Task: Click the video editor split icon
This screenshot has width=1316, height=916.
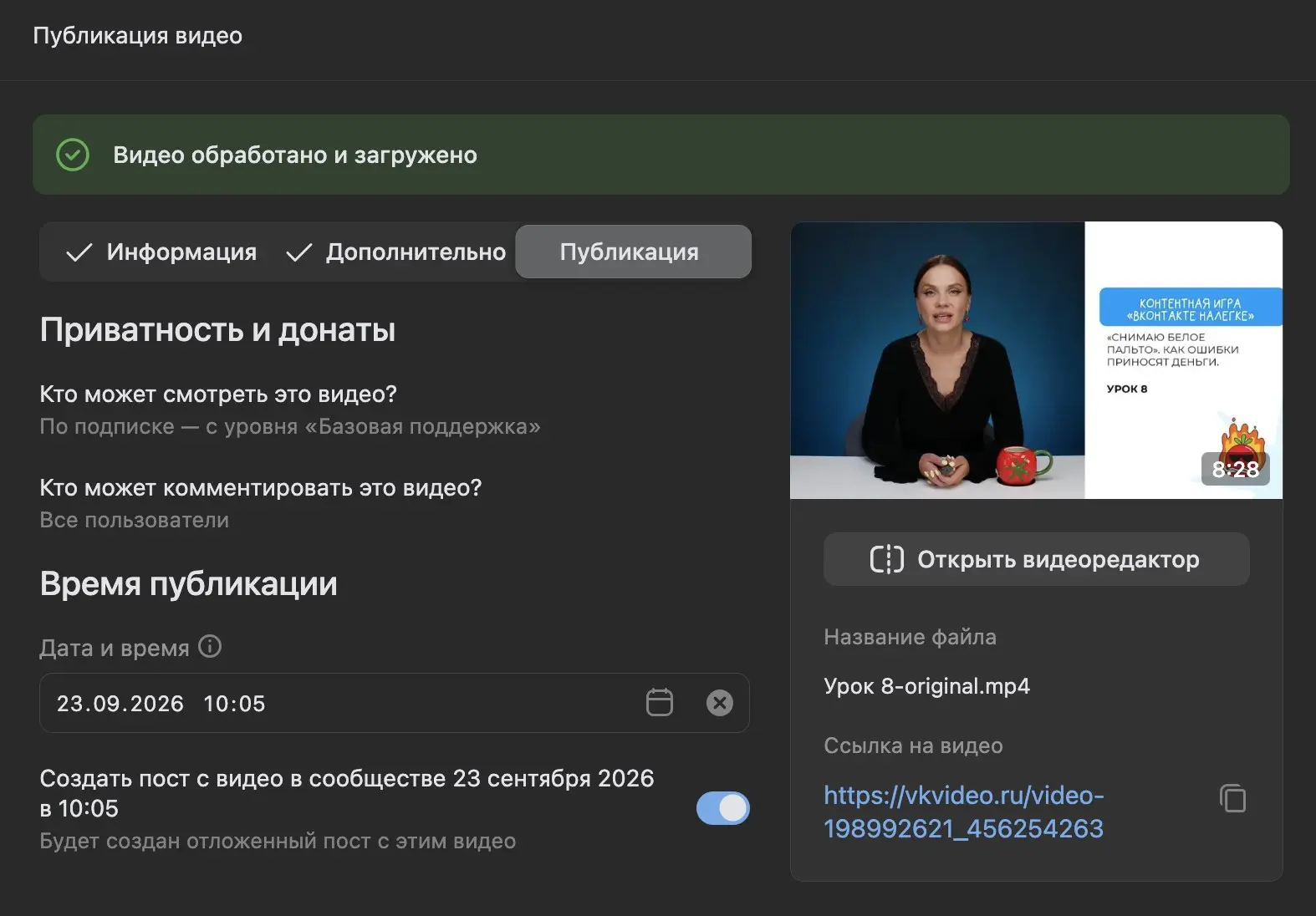Action: [887, 559]
